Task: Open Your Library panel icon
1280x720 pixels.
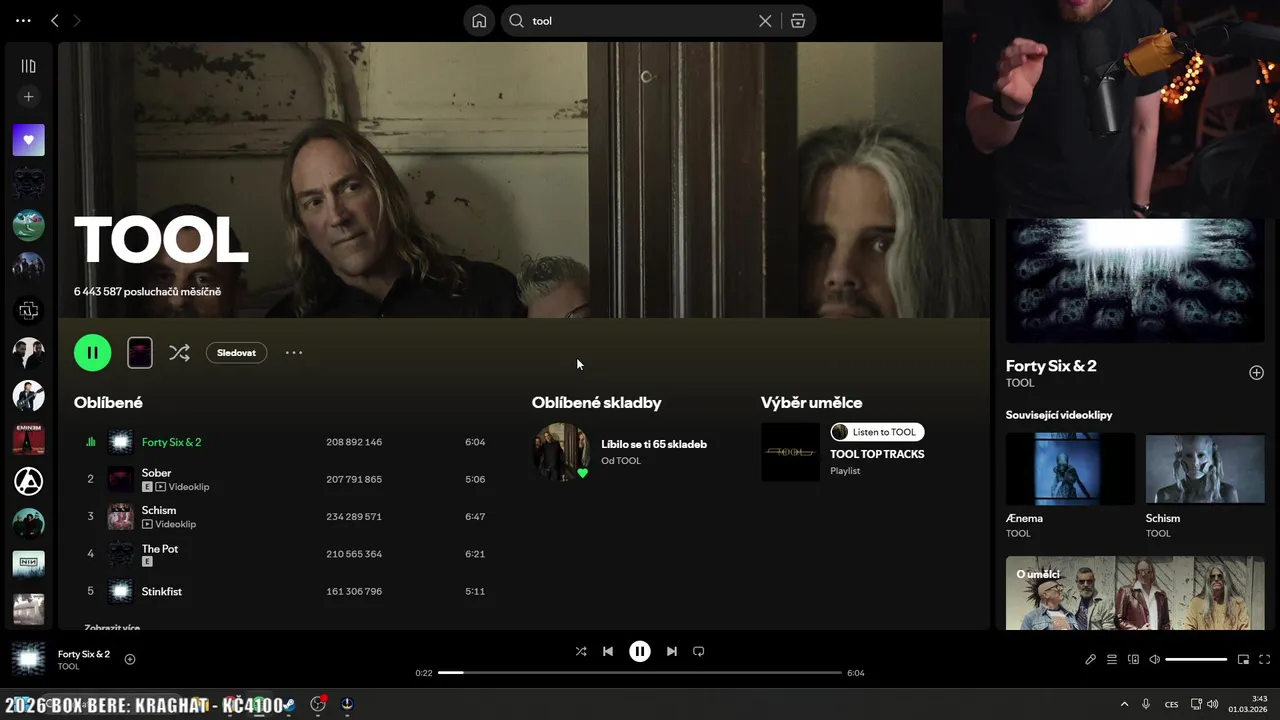Action: pos(28,66)
